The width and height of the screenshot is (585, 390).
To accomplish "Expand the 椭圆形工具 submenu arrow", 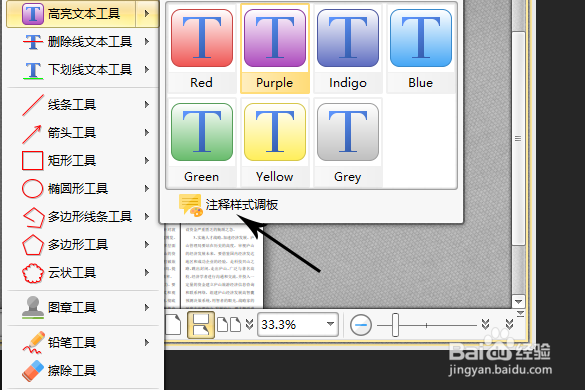I will [x=147, y=188].
